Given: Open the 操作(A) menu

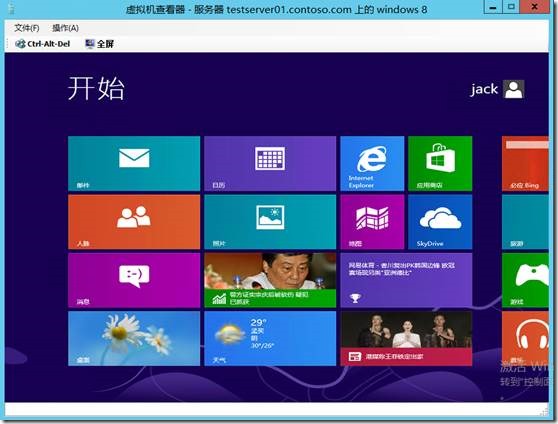Looking at the screenshot, I should coord(65,28).
